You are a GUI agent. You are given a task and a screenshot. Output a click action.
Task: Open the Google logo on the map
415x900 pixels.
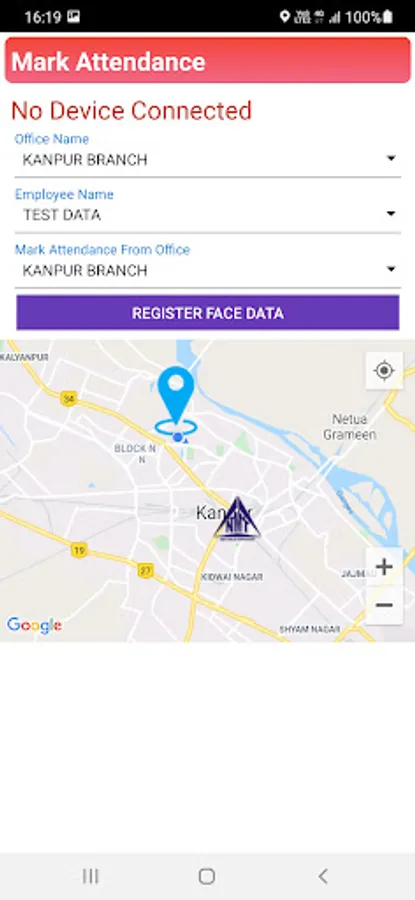tap(34, 625)
